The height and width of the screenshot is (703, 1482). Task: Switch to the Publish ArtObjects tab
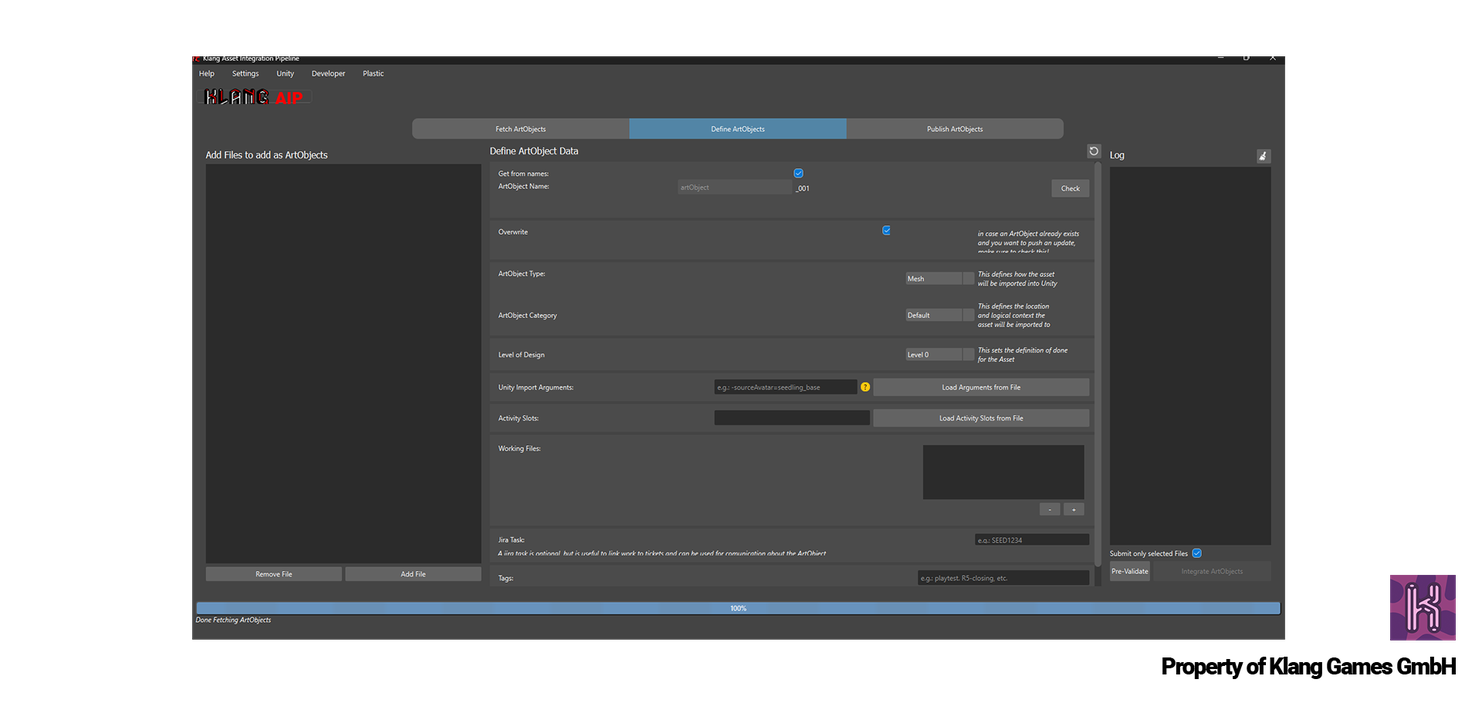954,129
